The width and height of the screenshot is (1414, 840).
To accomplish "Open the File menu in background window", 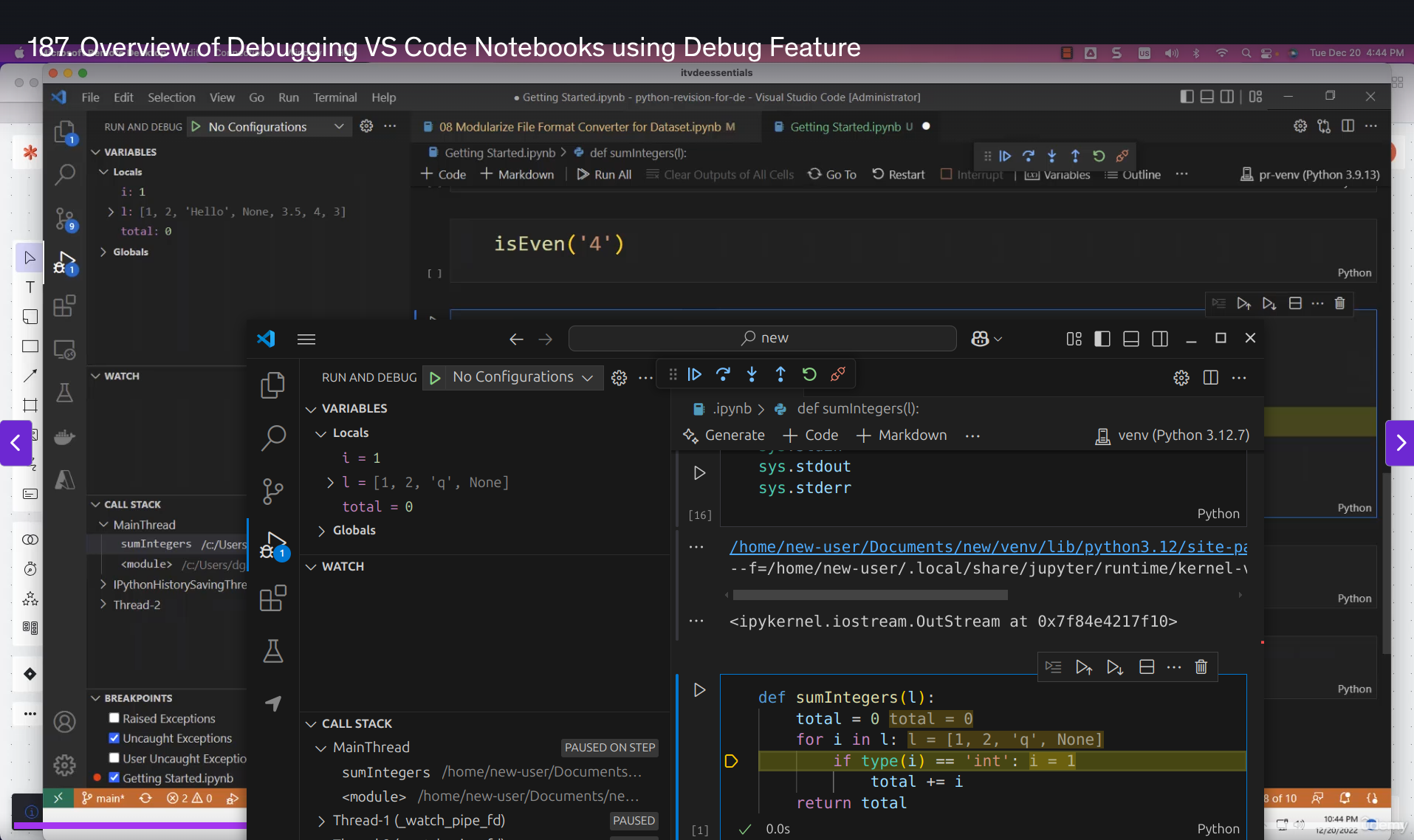I will coord(90,97).
